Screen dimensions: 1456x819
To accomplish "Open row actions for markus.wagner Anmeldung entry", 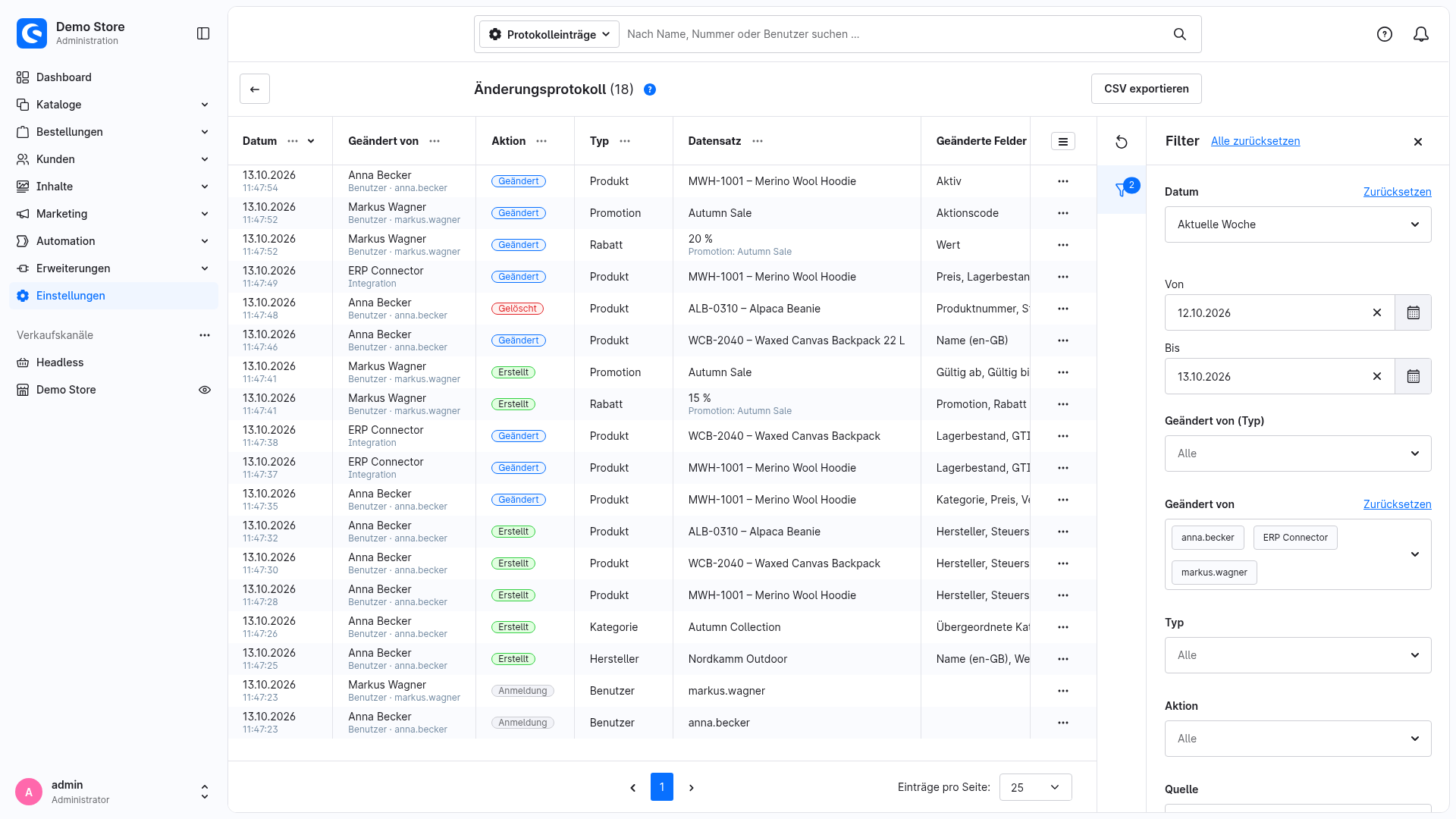I will 1063,691.
